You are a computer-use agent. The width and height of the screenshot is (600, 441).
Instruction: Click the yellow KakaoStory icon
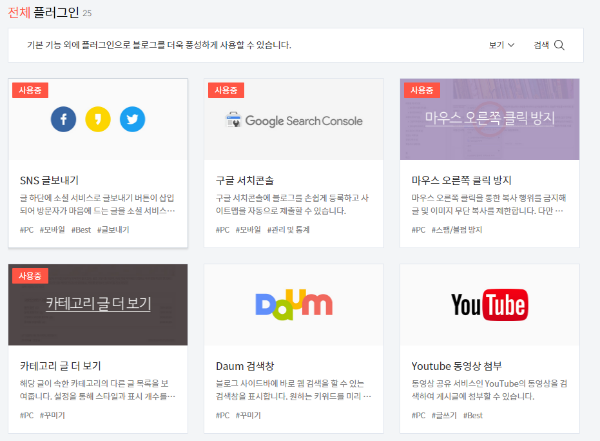(98, 119)
